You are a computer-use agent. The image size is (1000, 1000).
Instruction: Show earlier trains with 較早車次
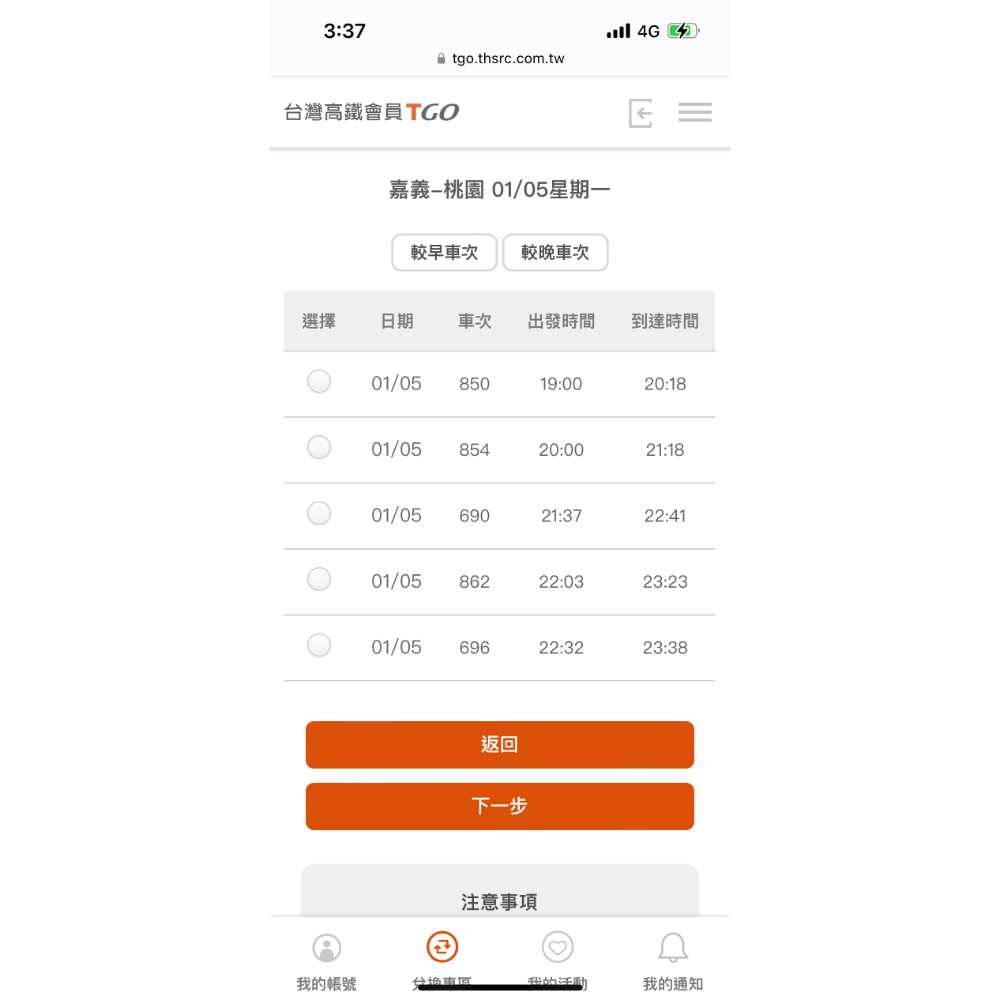coord(444,253)
